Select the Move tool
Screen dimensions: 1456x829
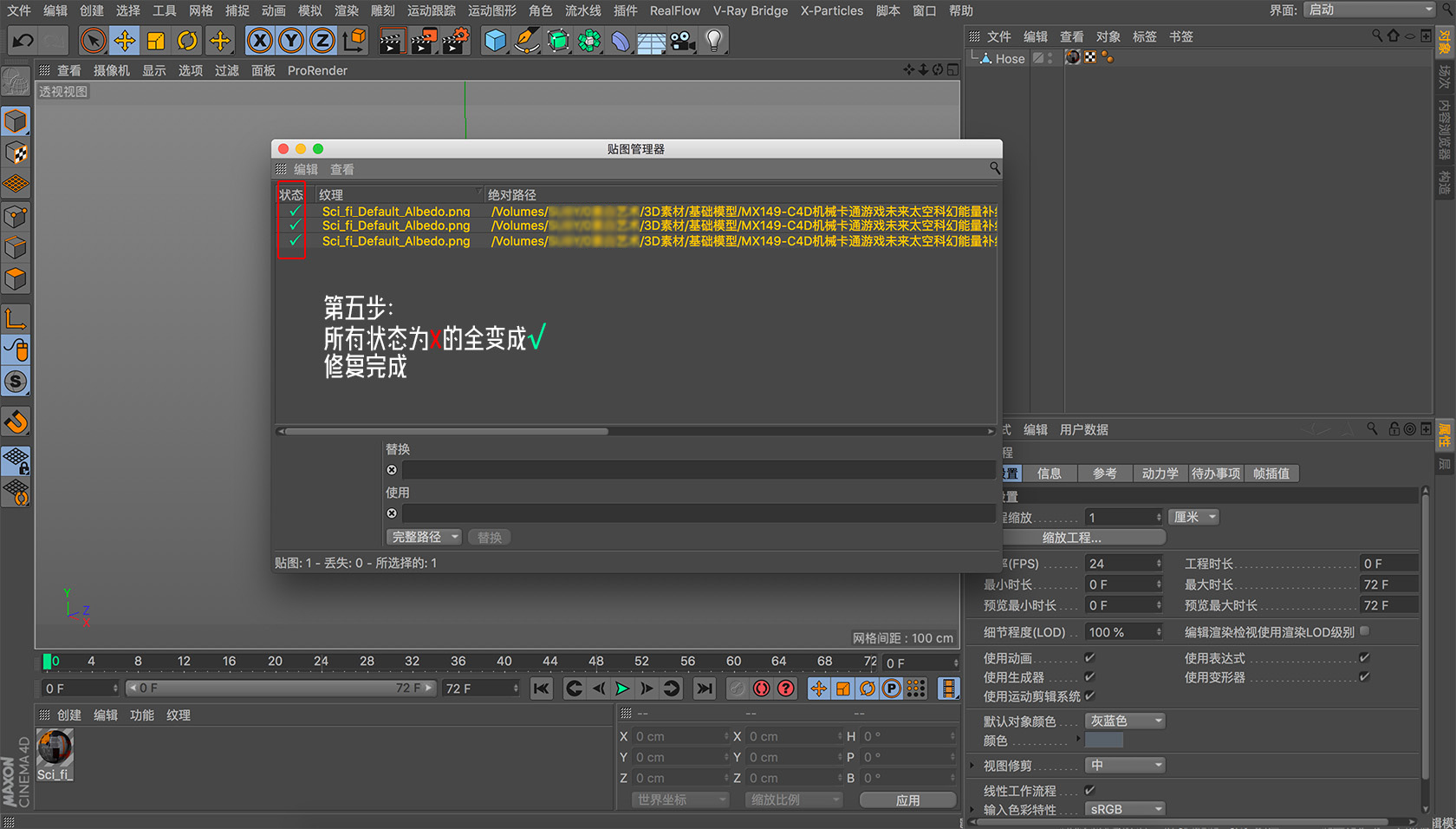(x=125, y=41)
